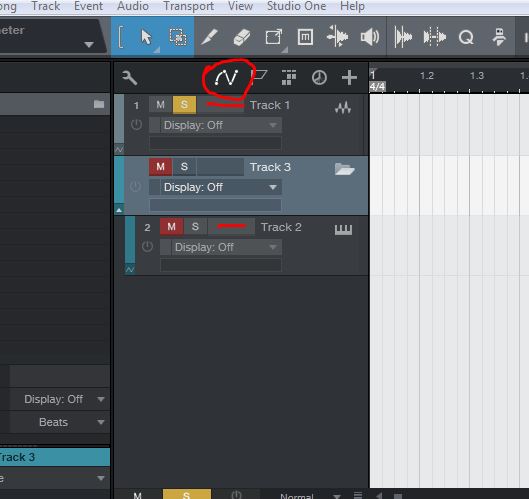Screen dimensions: 529x499
Task: Select the Range tool
Action: point(177,37)
